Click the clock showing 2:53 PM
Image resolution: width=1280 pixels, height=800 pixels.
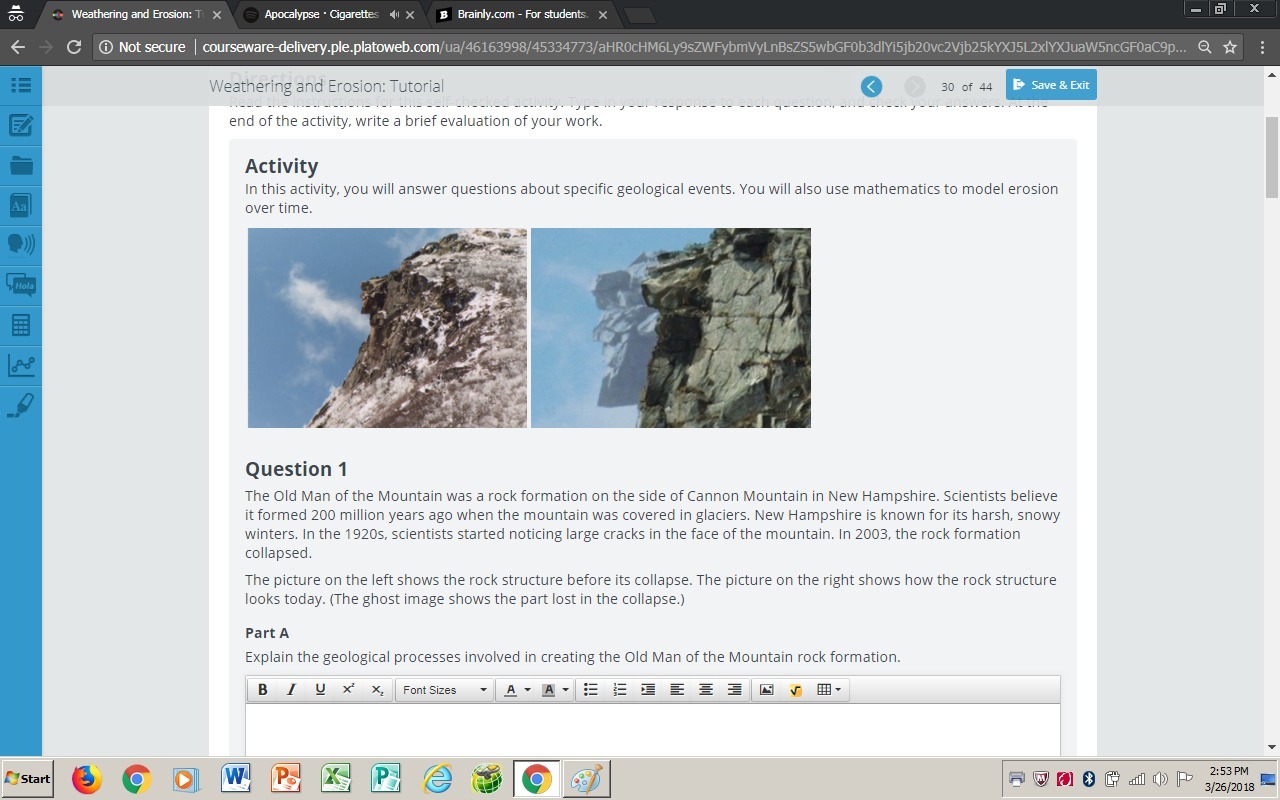click(x=1229, y=771)
